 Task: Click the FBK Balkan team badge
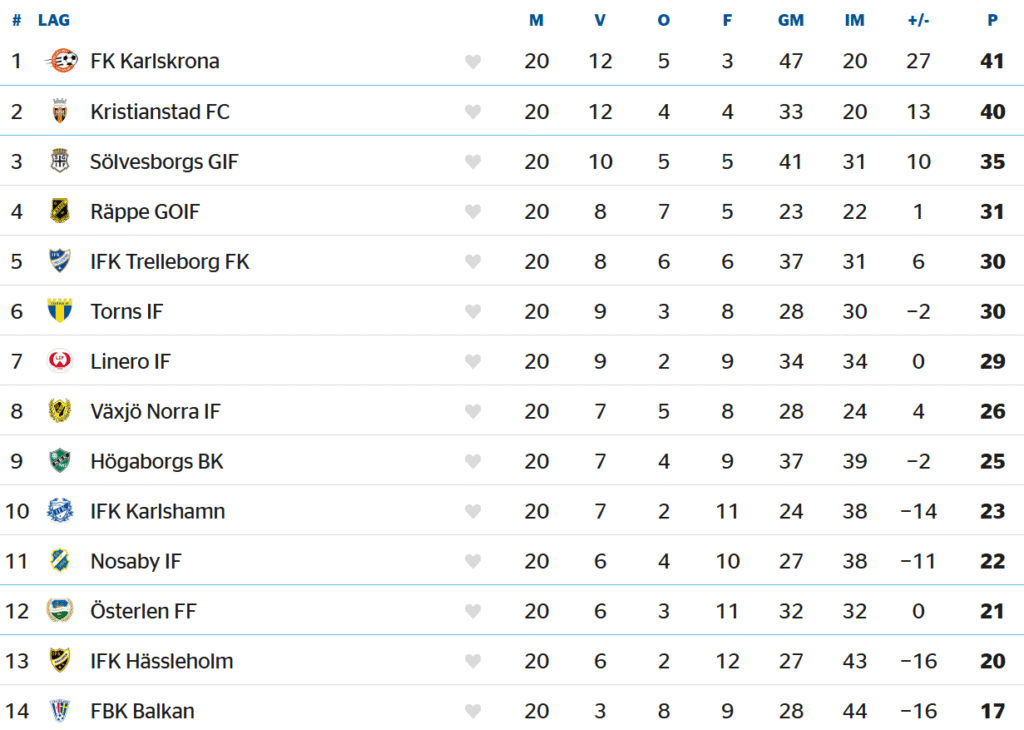[x=60, y=711]
